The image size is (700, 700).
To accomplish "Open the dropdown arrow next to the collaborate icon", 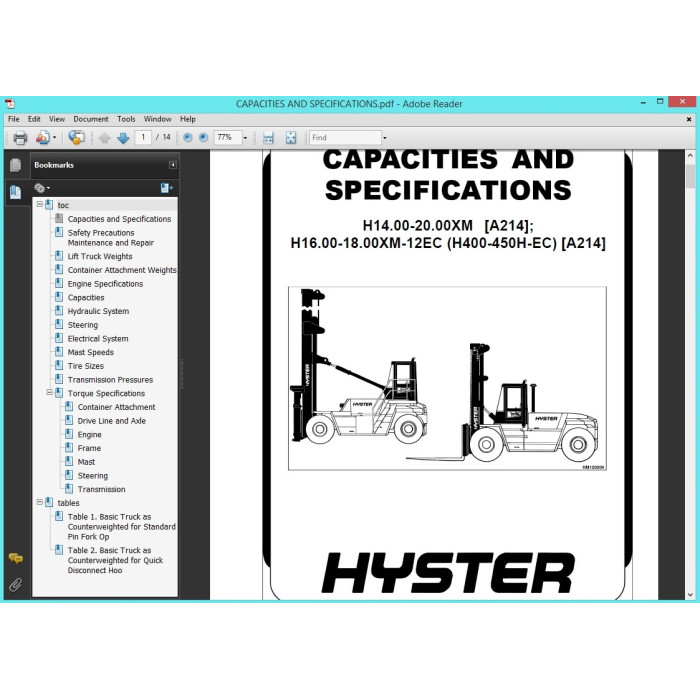I will [54, 138].
